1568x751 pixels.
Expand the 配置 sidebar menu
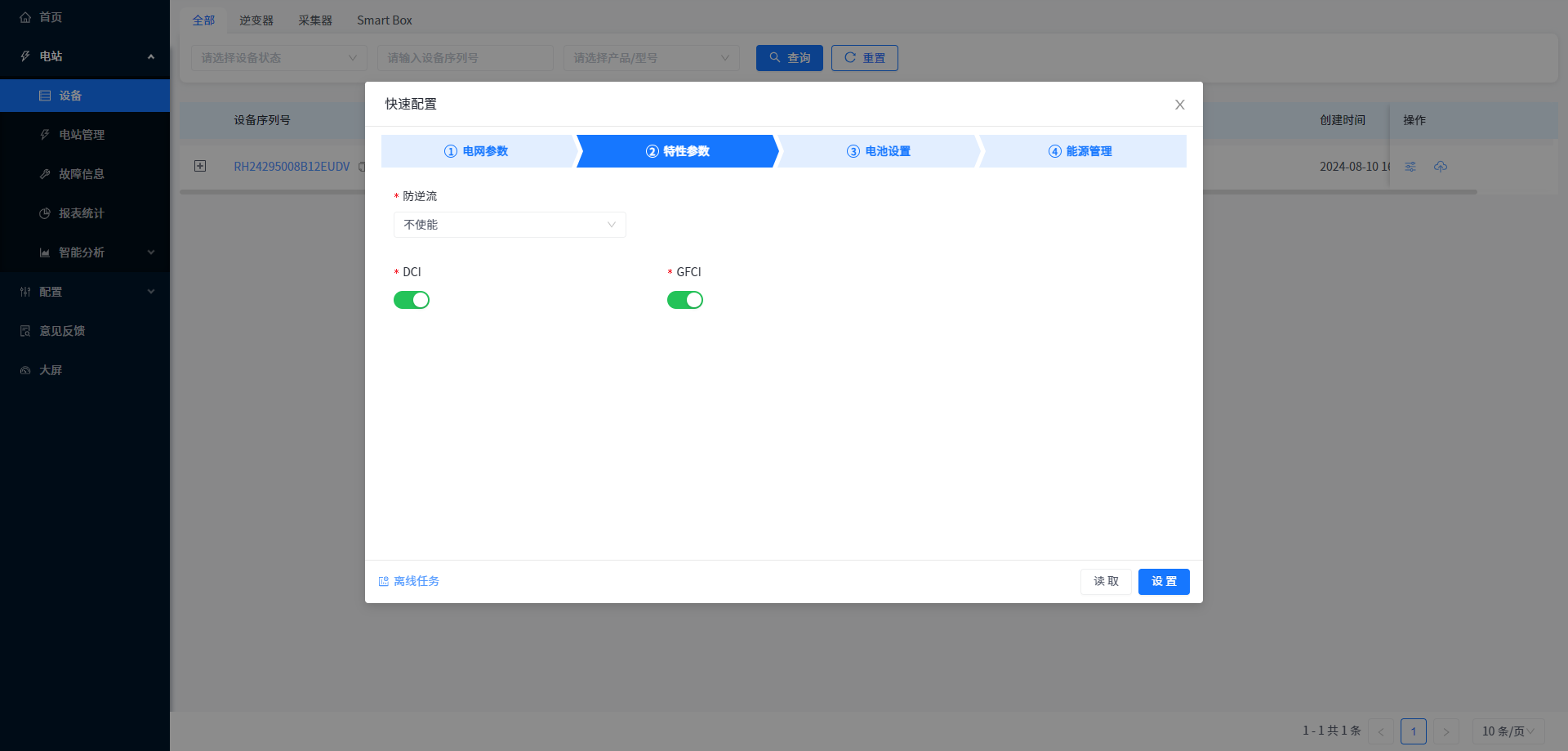pyautogui.click(x=85, y=292)
